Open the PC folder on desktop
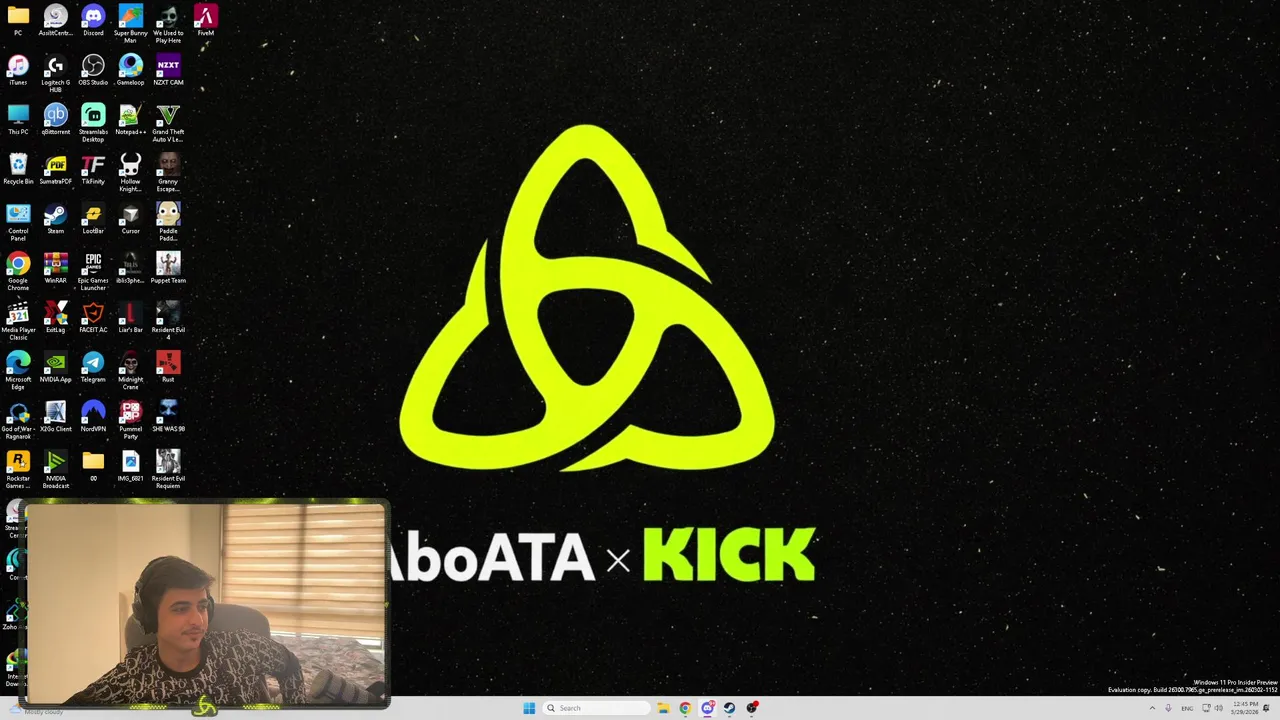Viewport: 1280px width, 720px height. [x=18, y=21]
